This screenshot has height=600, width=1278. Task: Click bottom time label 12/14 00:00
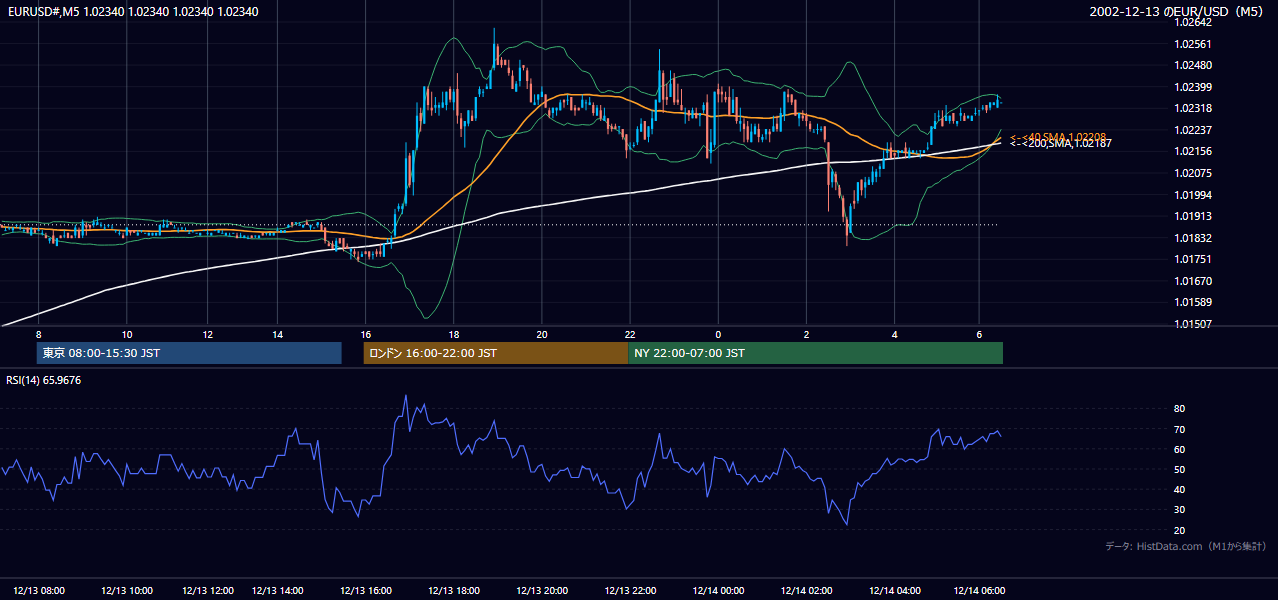pos(719,591)
